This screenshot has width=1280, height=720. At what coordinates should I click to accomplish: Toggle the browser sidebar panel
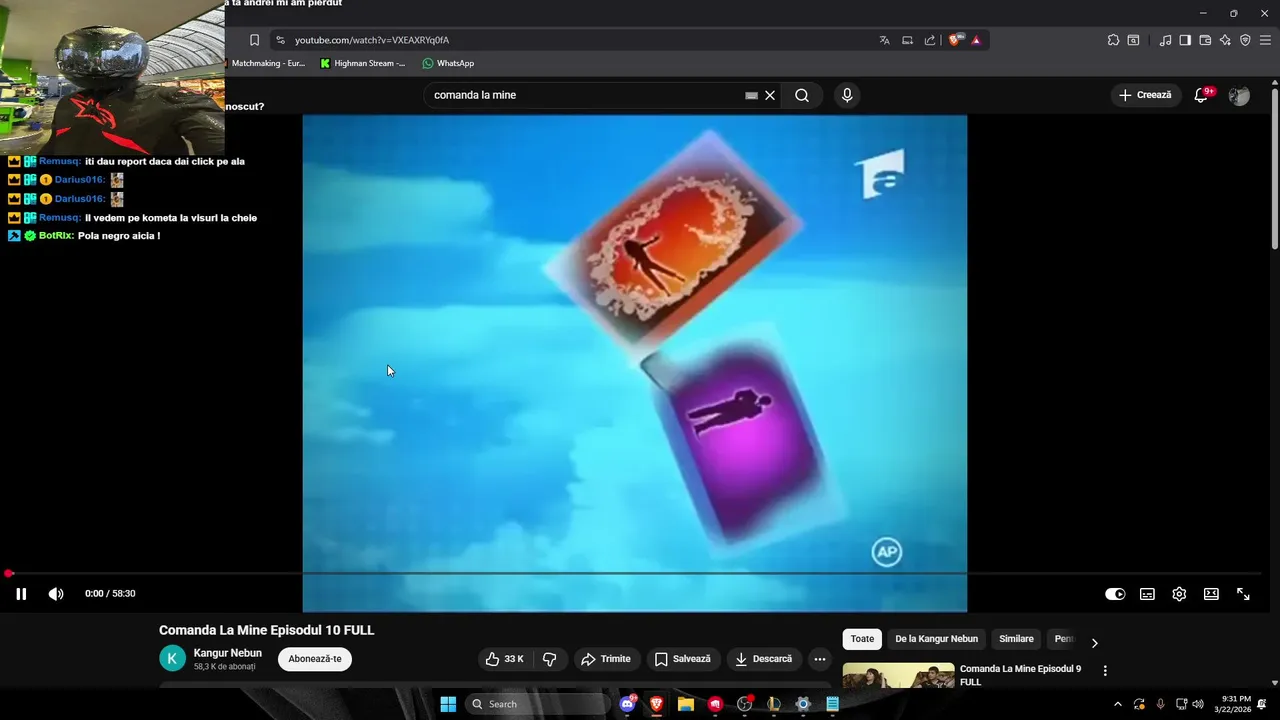(1185, 40)
